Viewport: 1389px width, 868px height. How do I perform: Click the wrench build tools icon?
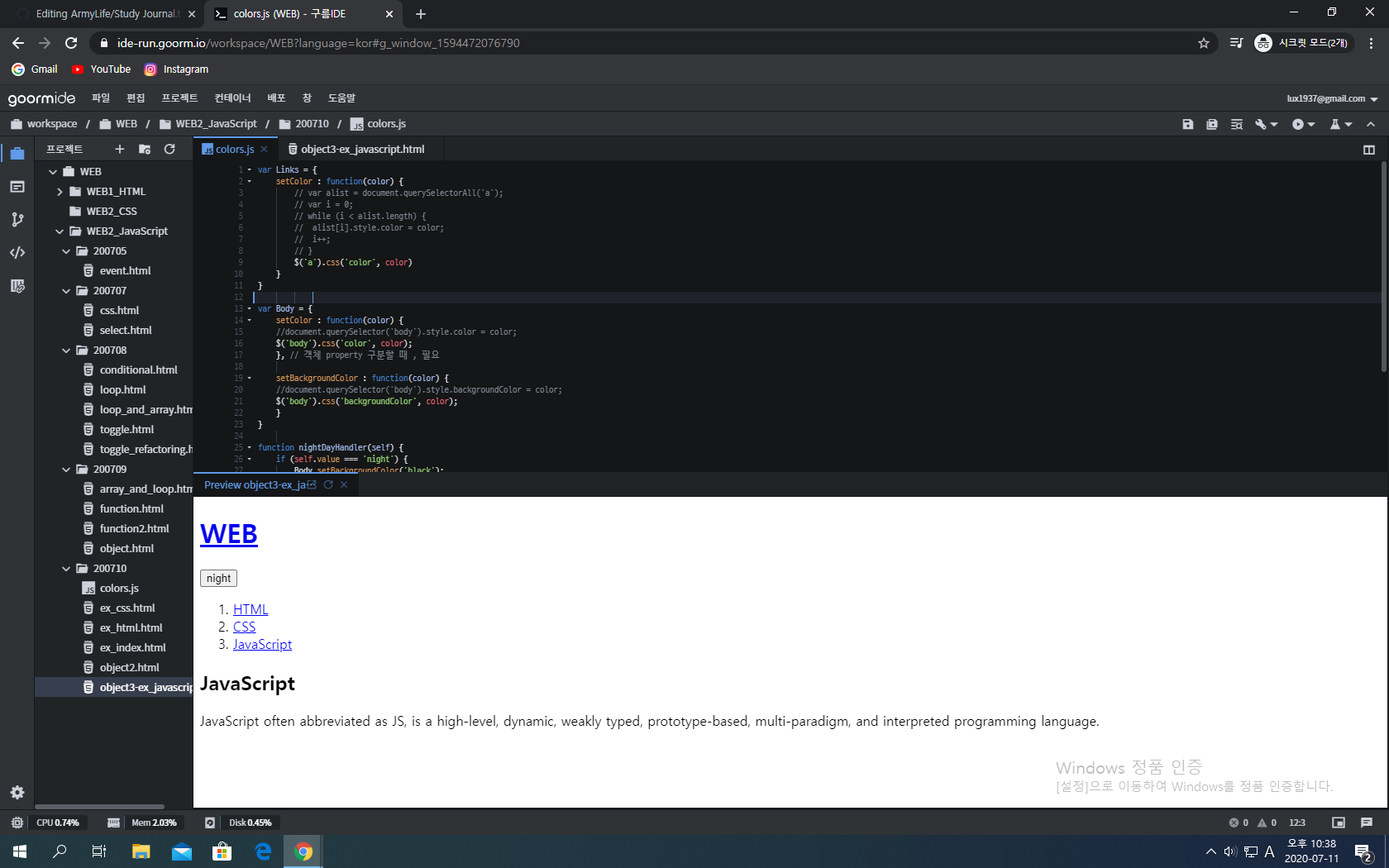click(x=1260, y=124)
